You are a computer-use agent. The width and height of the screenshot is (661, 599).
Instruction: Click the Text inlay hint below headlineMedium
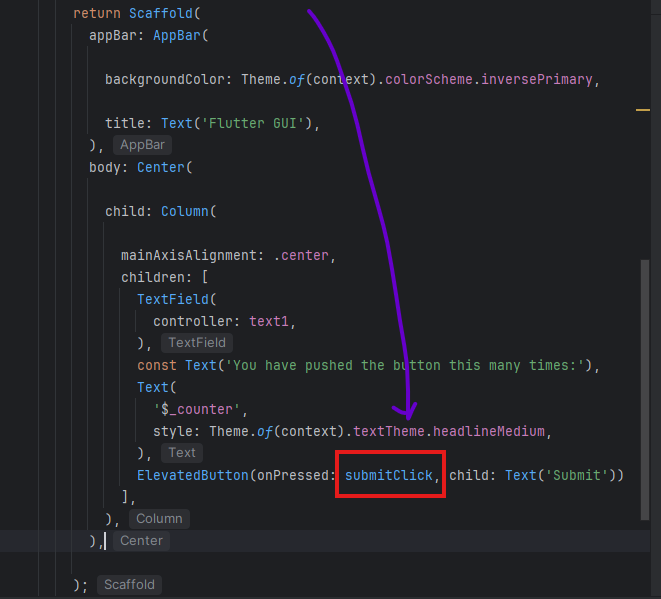pos(182,452)
